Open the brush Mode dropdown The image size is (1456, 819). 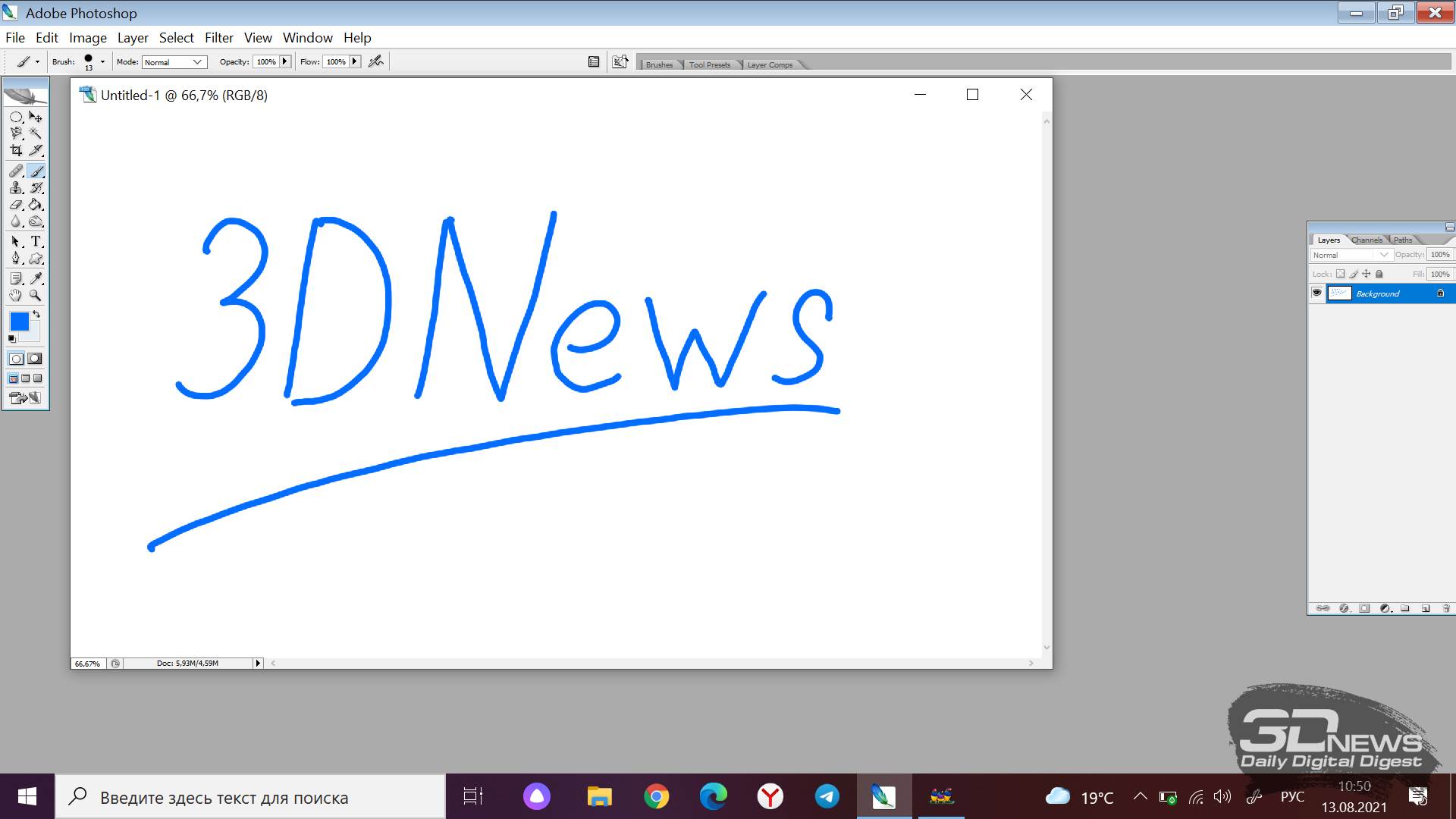174,62
